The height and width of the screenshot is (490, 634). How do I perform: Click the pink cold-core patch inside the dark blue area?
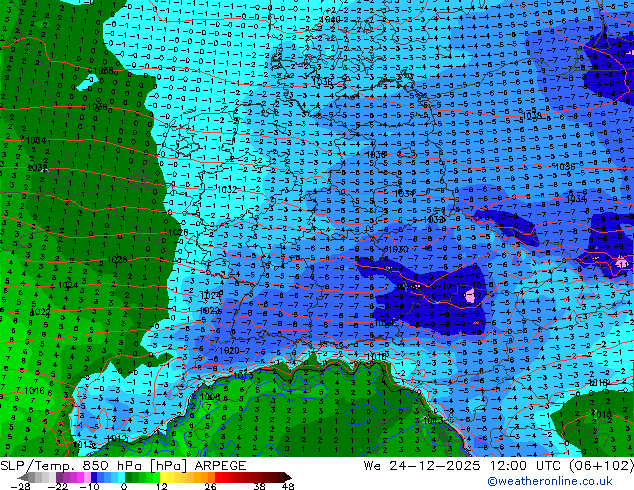click(x=470, y=296)
